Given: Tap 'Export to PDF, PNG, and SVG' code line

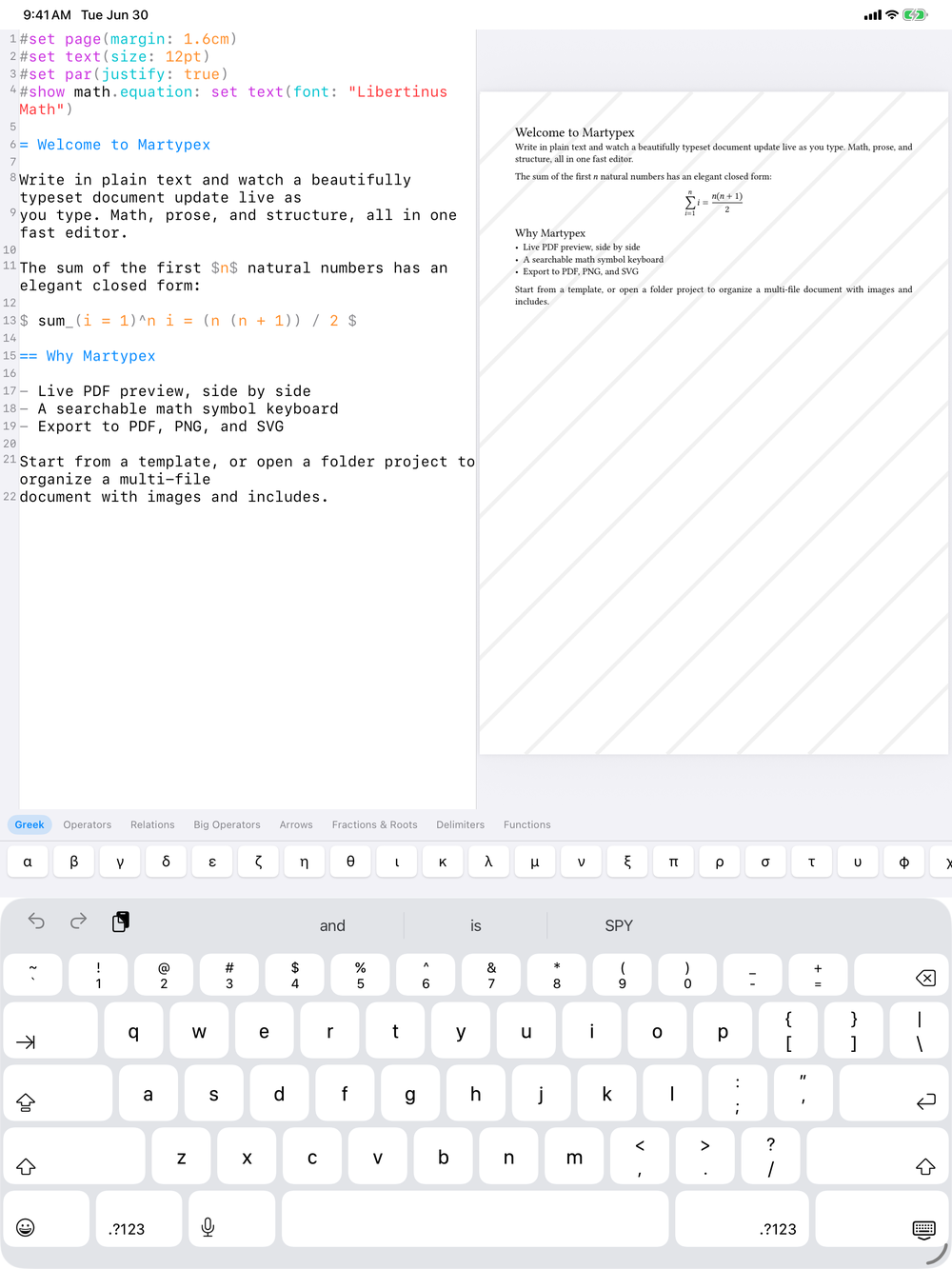Looking at the screenshot, I should pos(152,426).
